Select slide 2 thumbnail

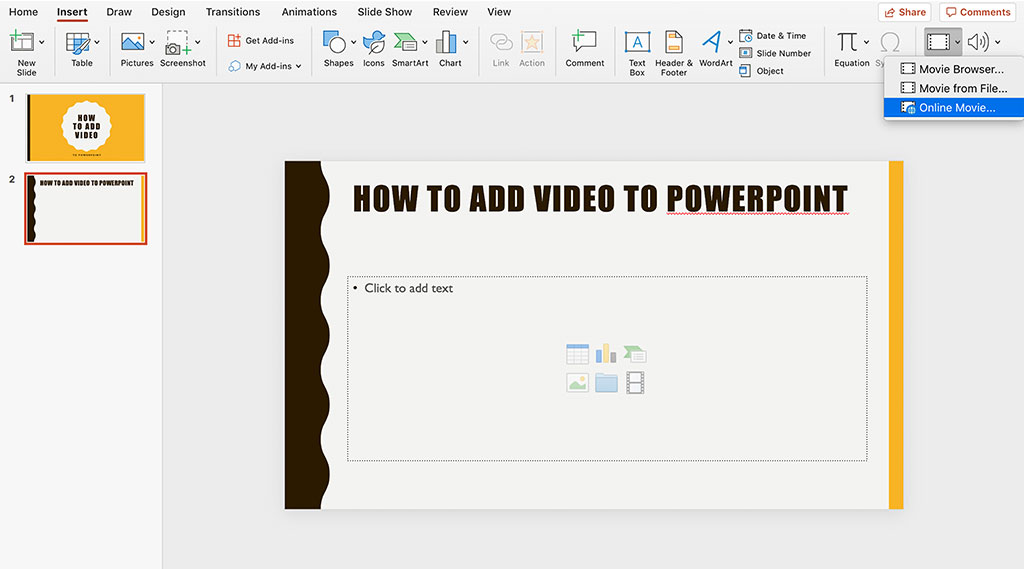[86, 208]
